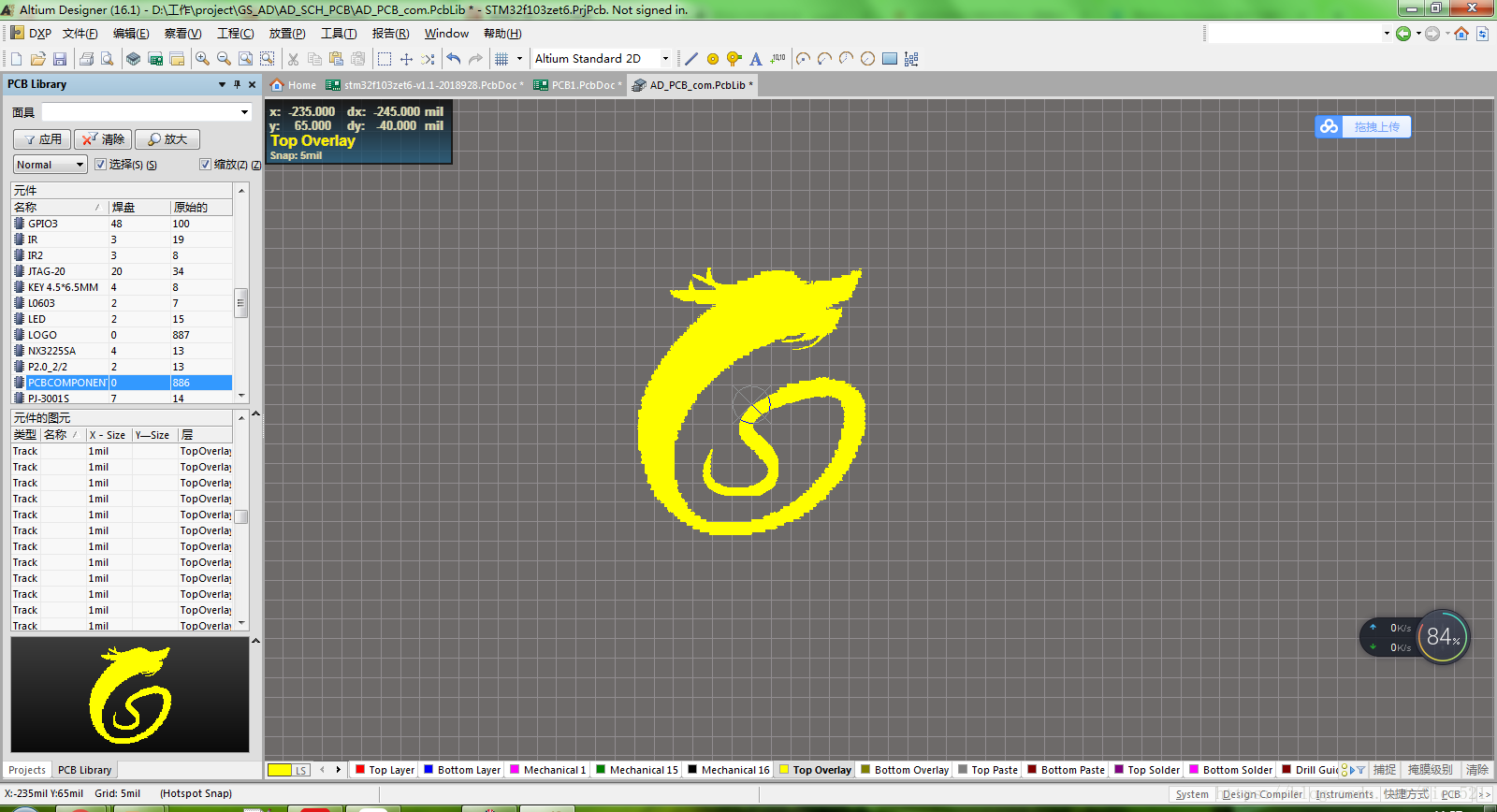The image size is (1497, 812).
Task: Click the 拖拽上传 upload button
Action: click(1363, 126)
